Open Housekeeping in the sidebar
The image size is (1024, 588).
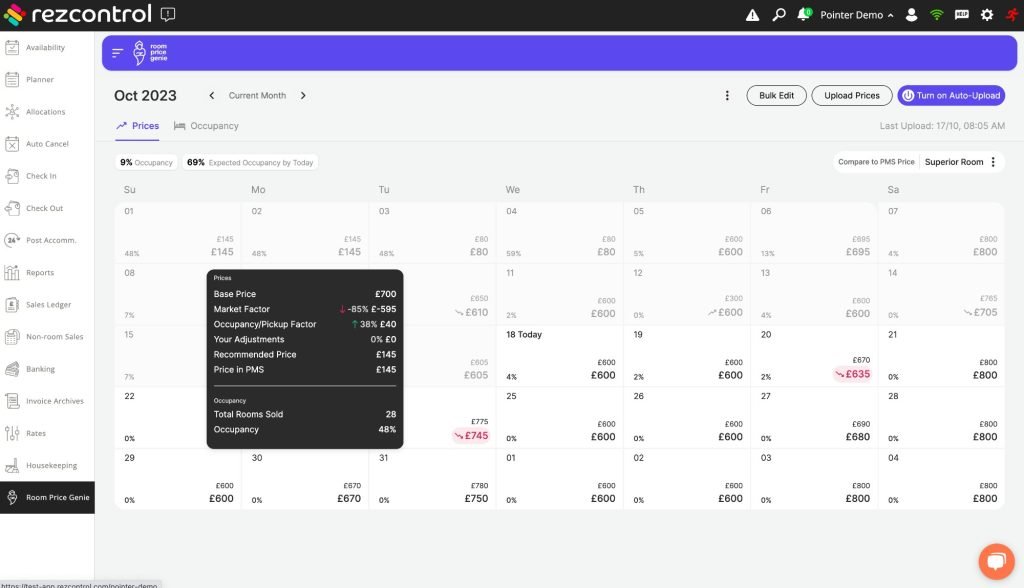48,465
